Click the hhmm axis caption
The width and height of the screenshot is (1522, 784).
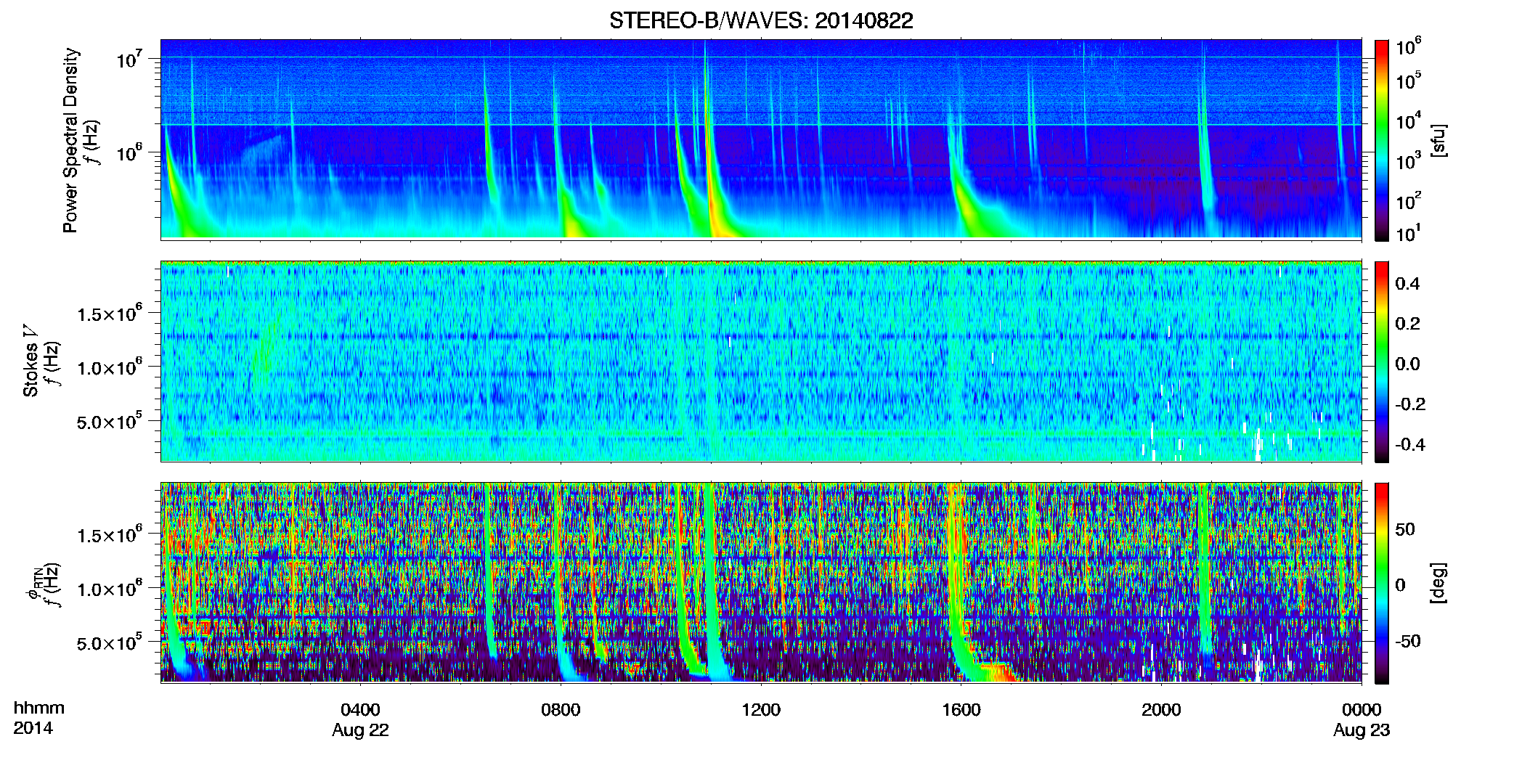[x=39, y=708]
